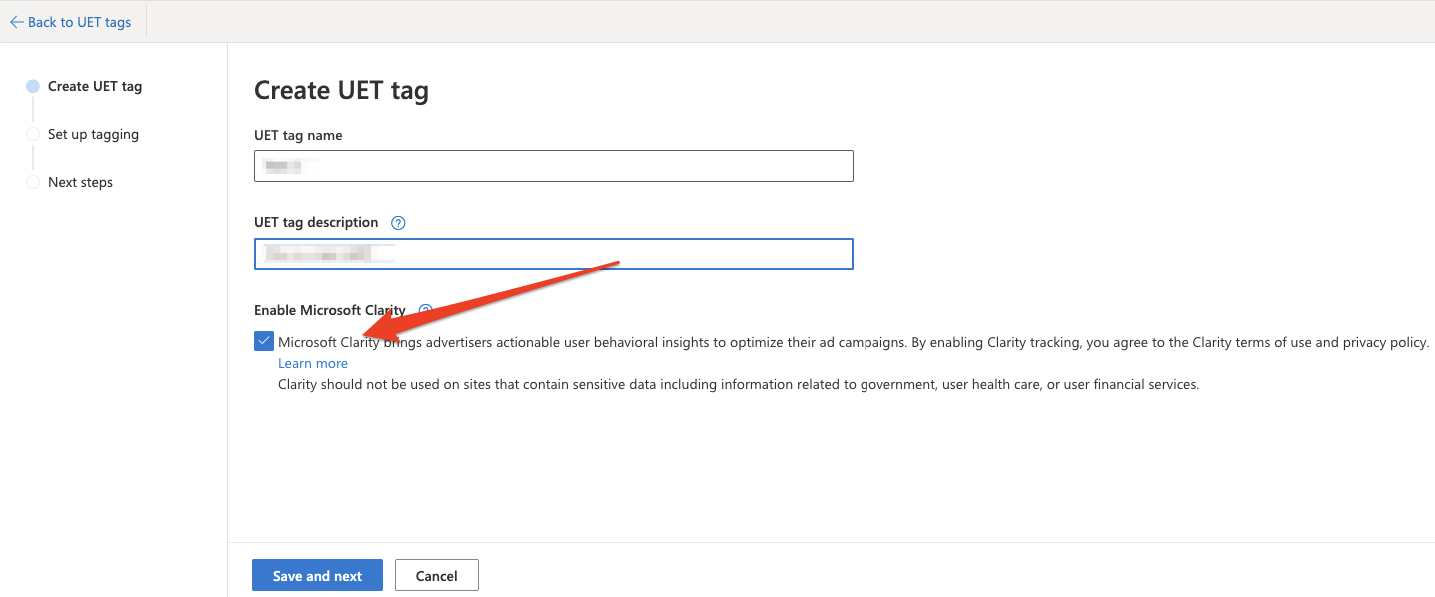Screen dimensions: 1435x597
Task: Click the text about sensitive data sites
Action: (x=738, y=384)
